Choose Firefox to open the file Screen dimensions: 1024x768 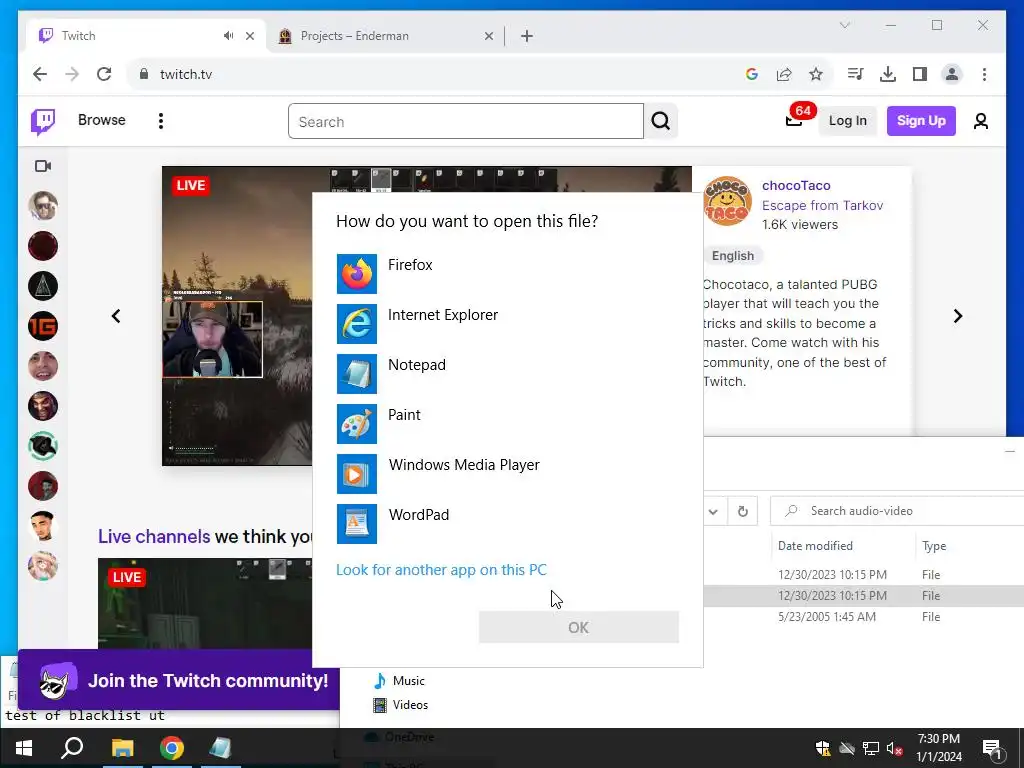coord(507,274)
